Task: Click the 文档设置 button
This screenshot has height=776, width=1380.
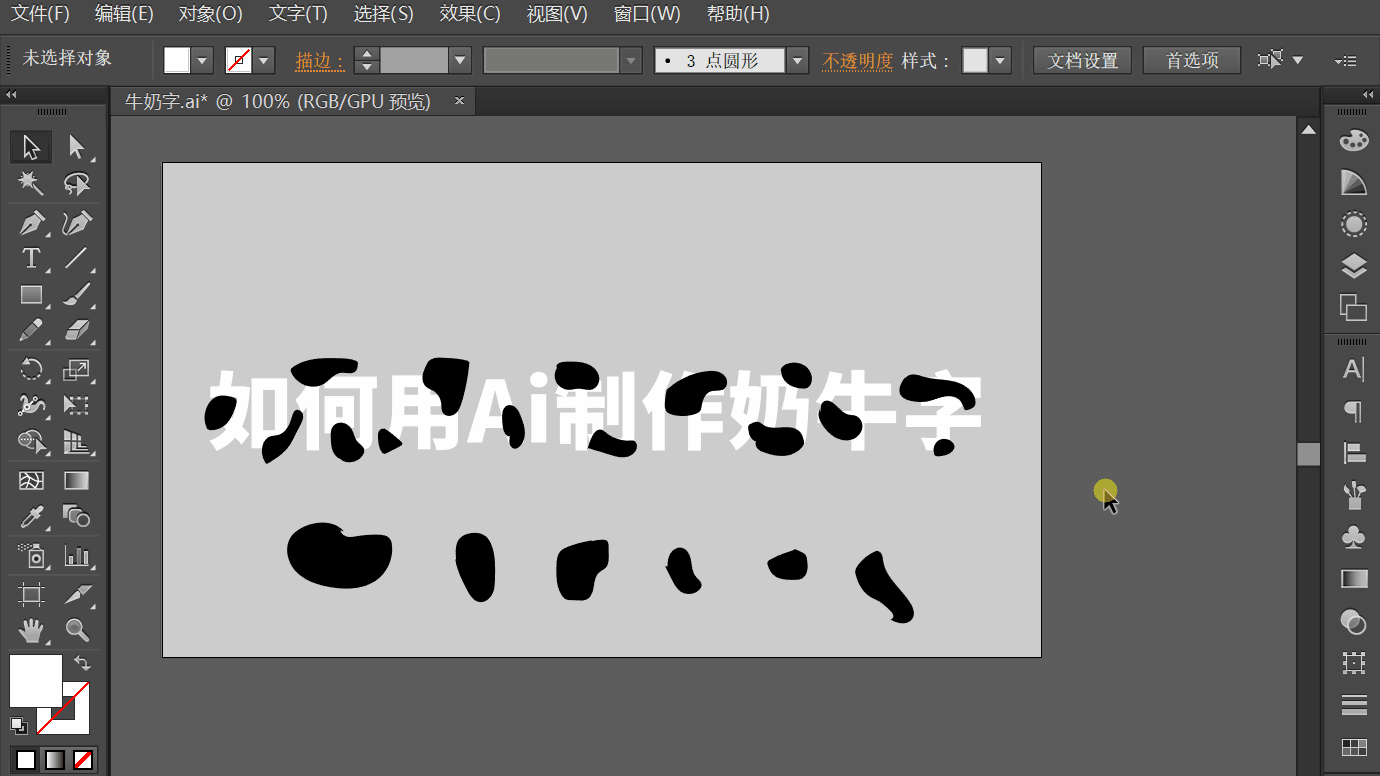Action: (x=1083, y=61)
